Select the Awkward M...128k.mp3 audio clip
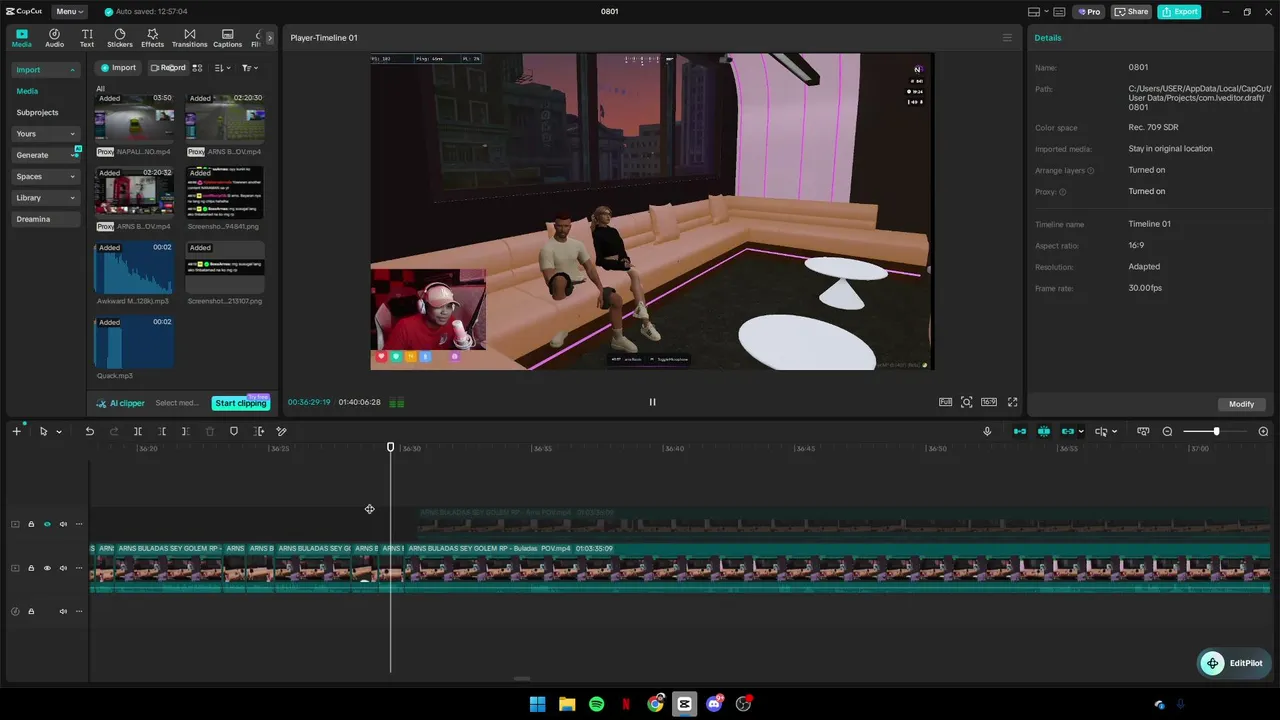 (x=134, y=268)
